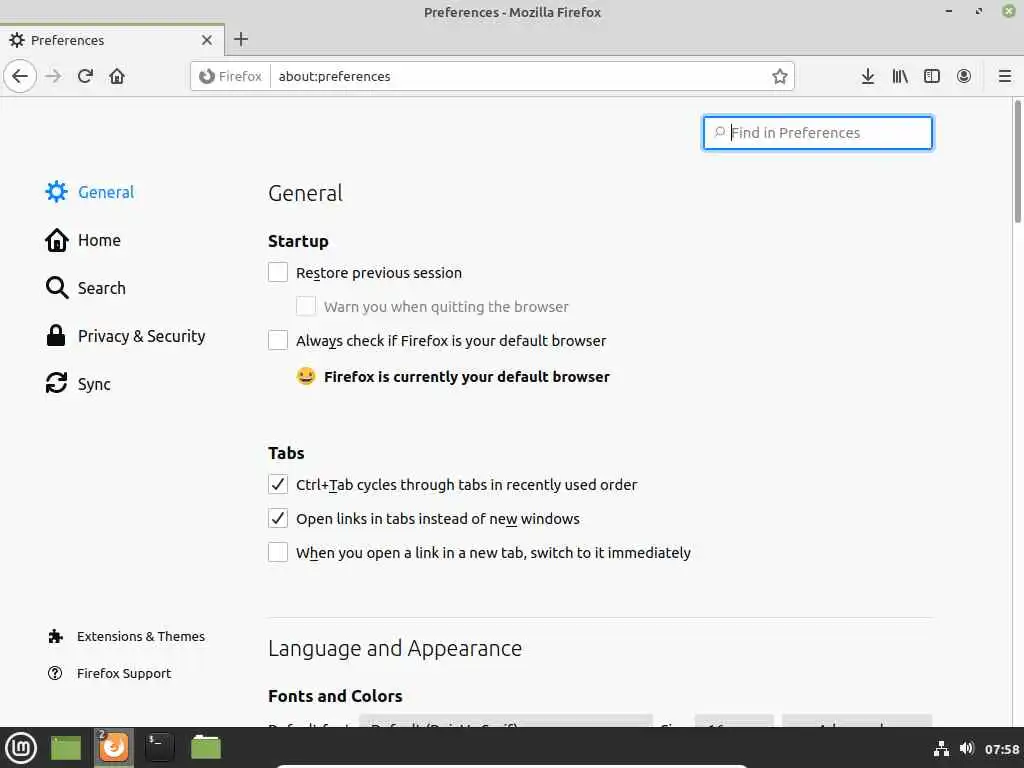This screenshot has width=1024, height=768.
Task: Open the Search preferences category
Action: [x=102, y=288]
